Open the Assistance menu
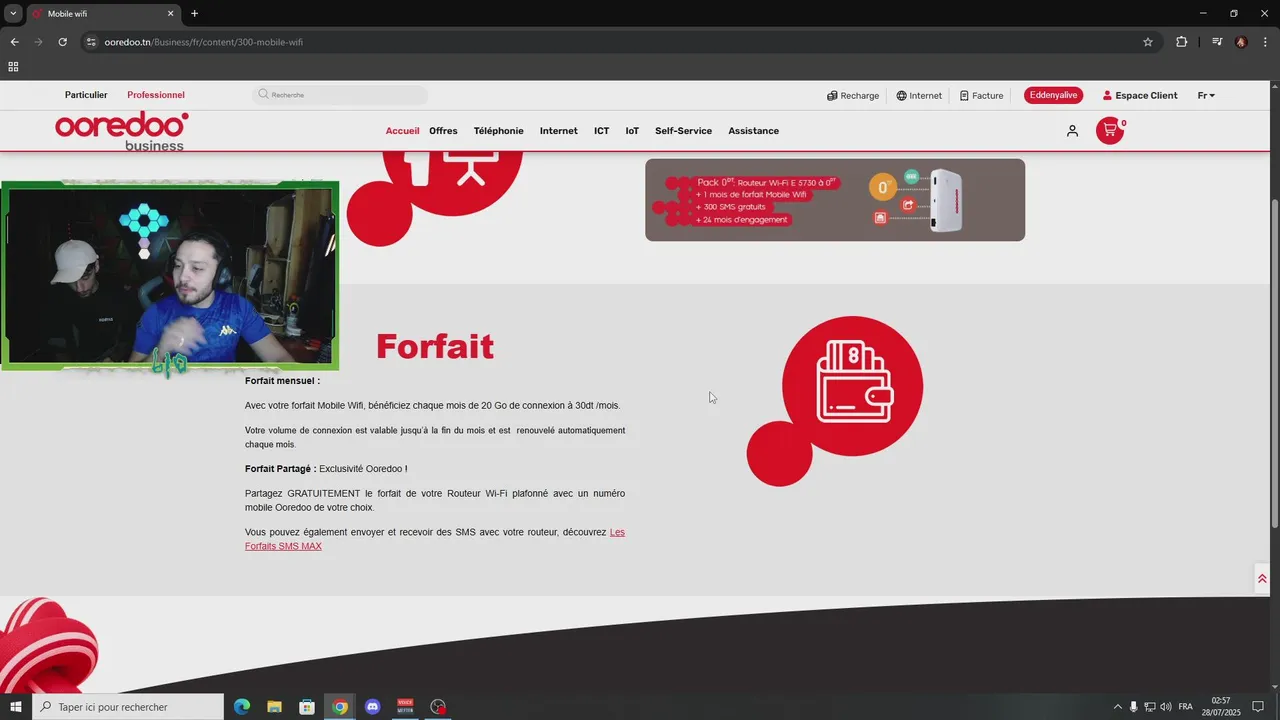 pos(753,131)
